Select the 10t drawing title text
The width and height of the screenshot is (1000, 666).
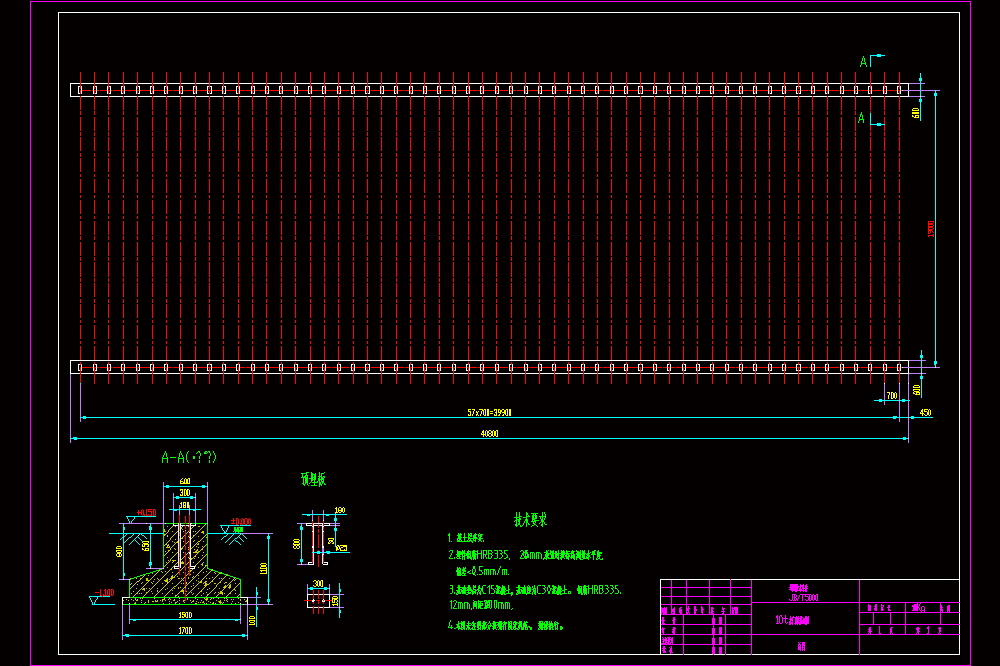pyautogui.click(x=792, y=620)
